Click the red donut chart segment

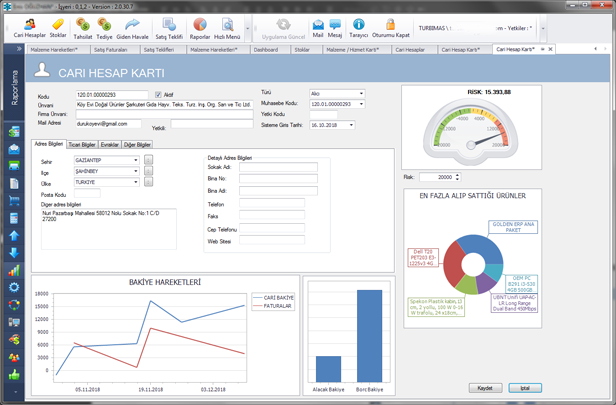coord(453,263)
